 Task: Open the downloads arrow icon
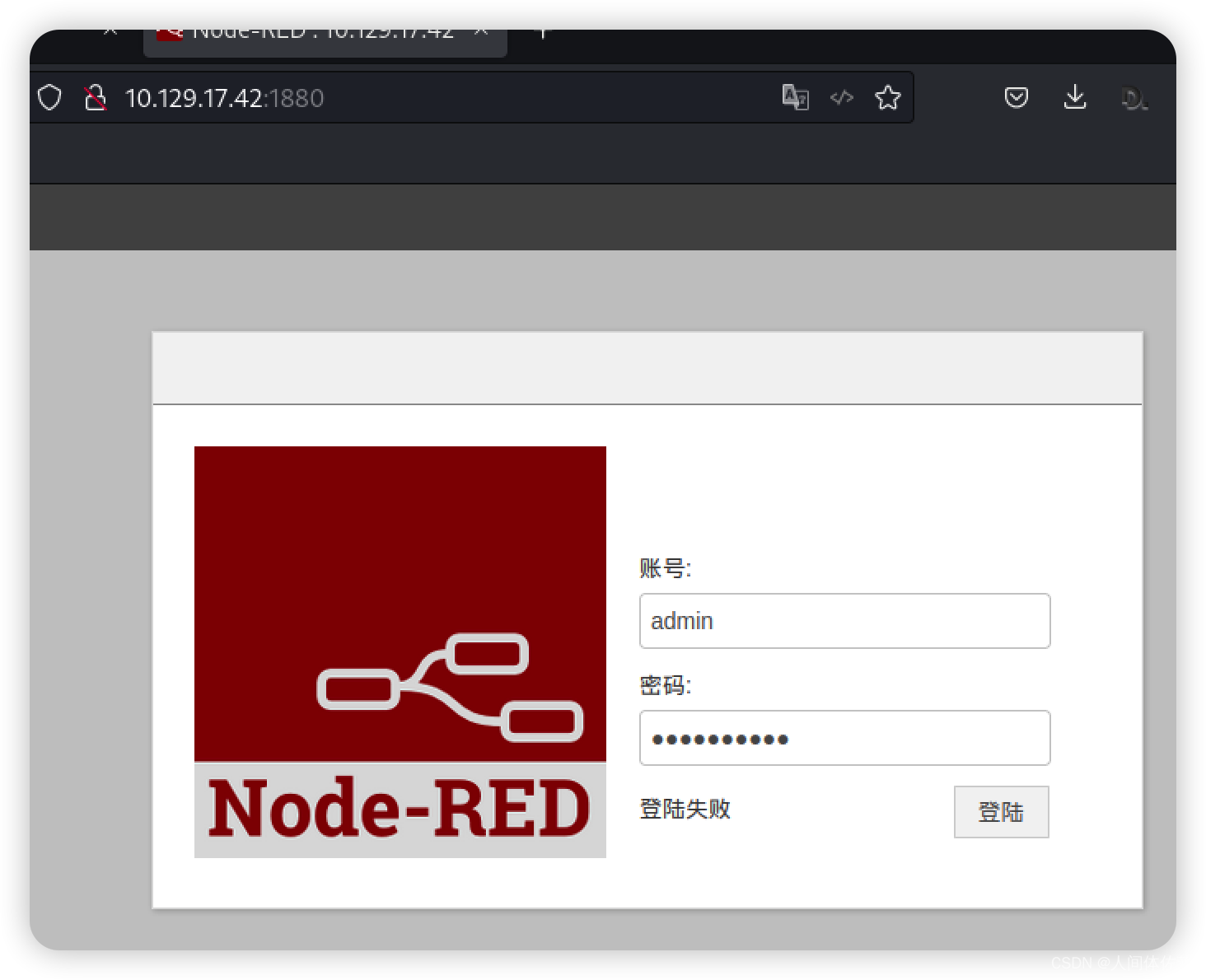pyautogui.click(x=1075, y=97)
